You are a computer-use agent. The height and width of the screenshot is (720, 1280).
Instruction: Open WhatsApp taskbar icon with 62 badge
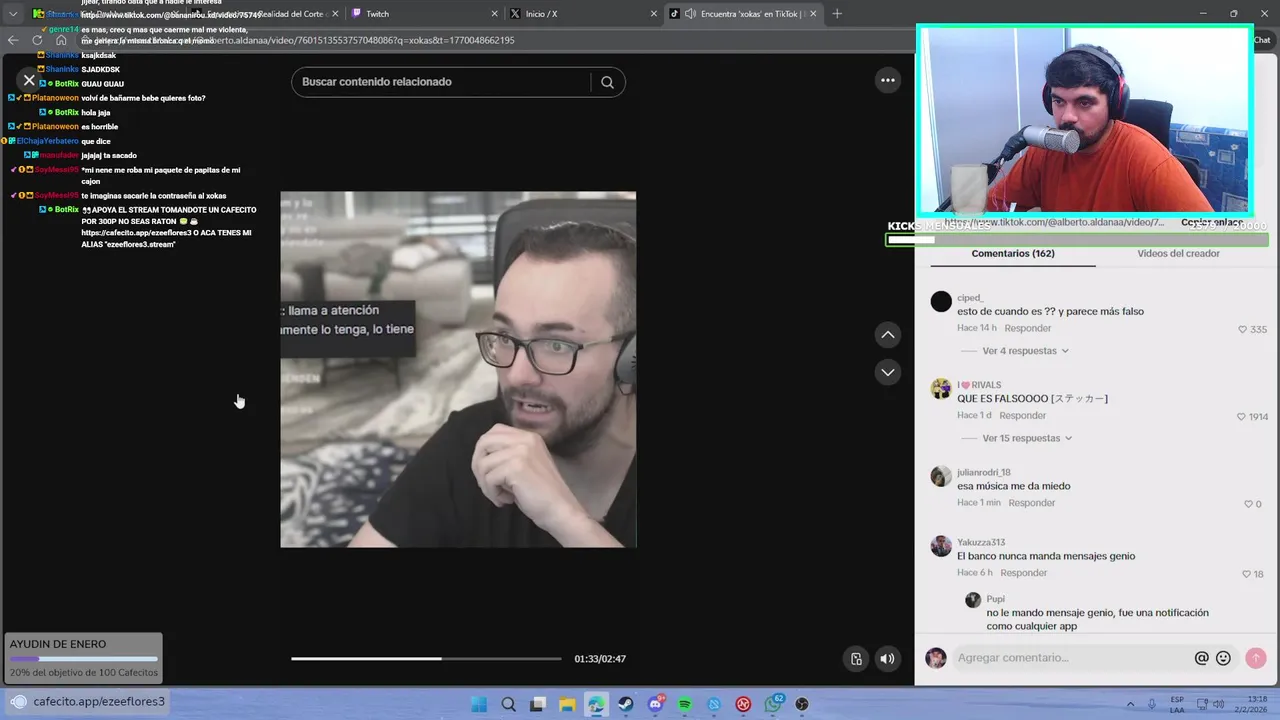773,704
